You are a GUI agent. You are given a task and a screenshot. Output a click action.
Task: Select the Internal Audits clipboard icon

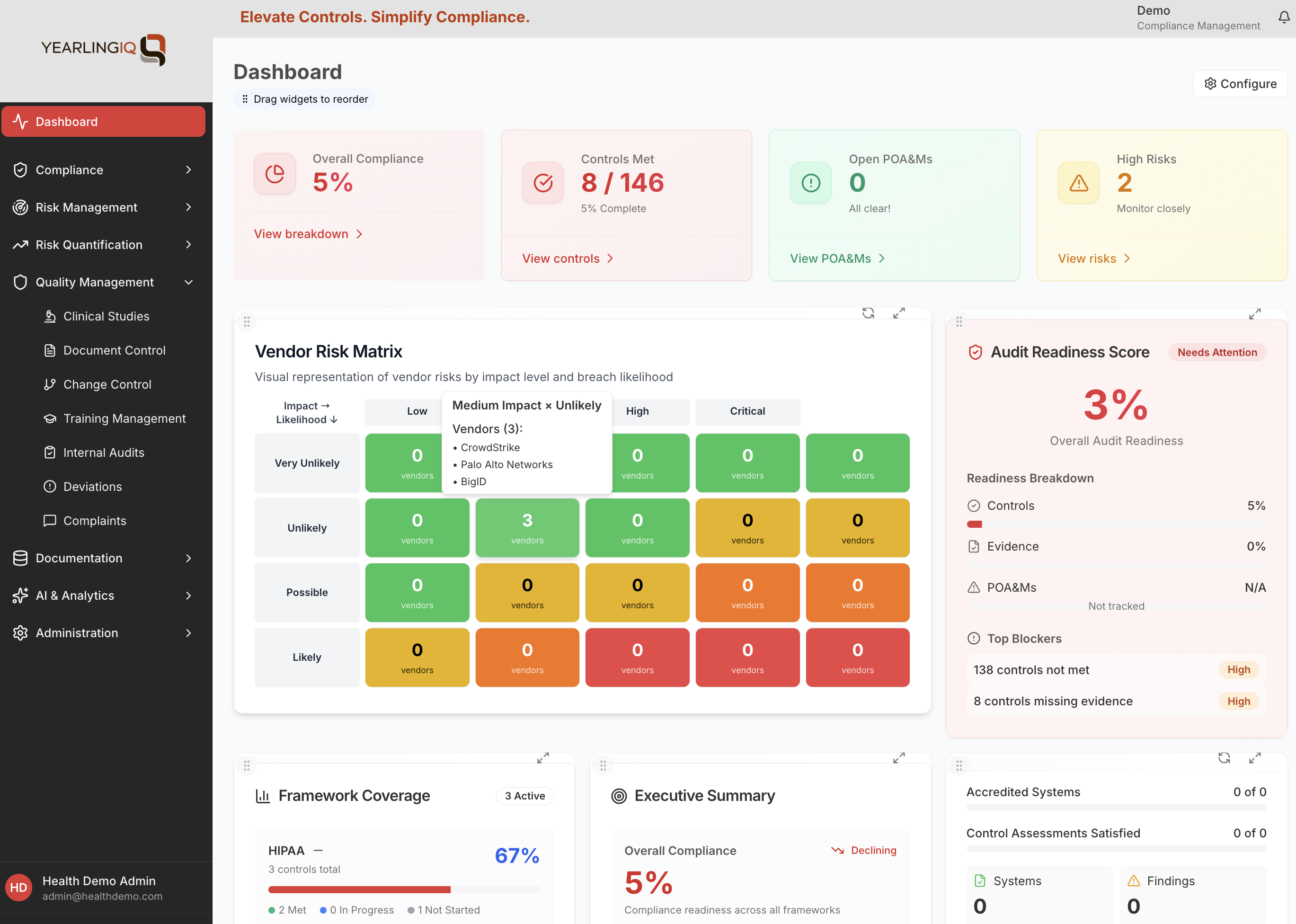50,453
